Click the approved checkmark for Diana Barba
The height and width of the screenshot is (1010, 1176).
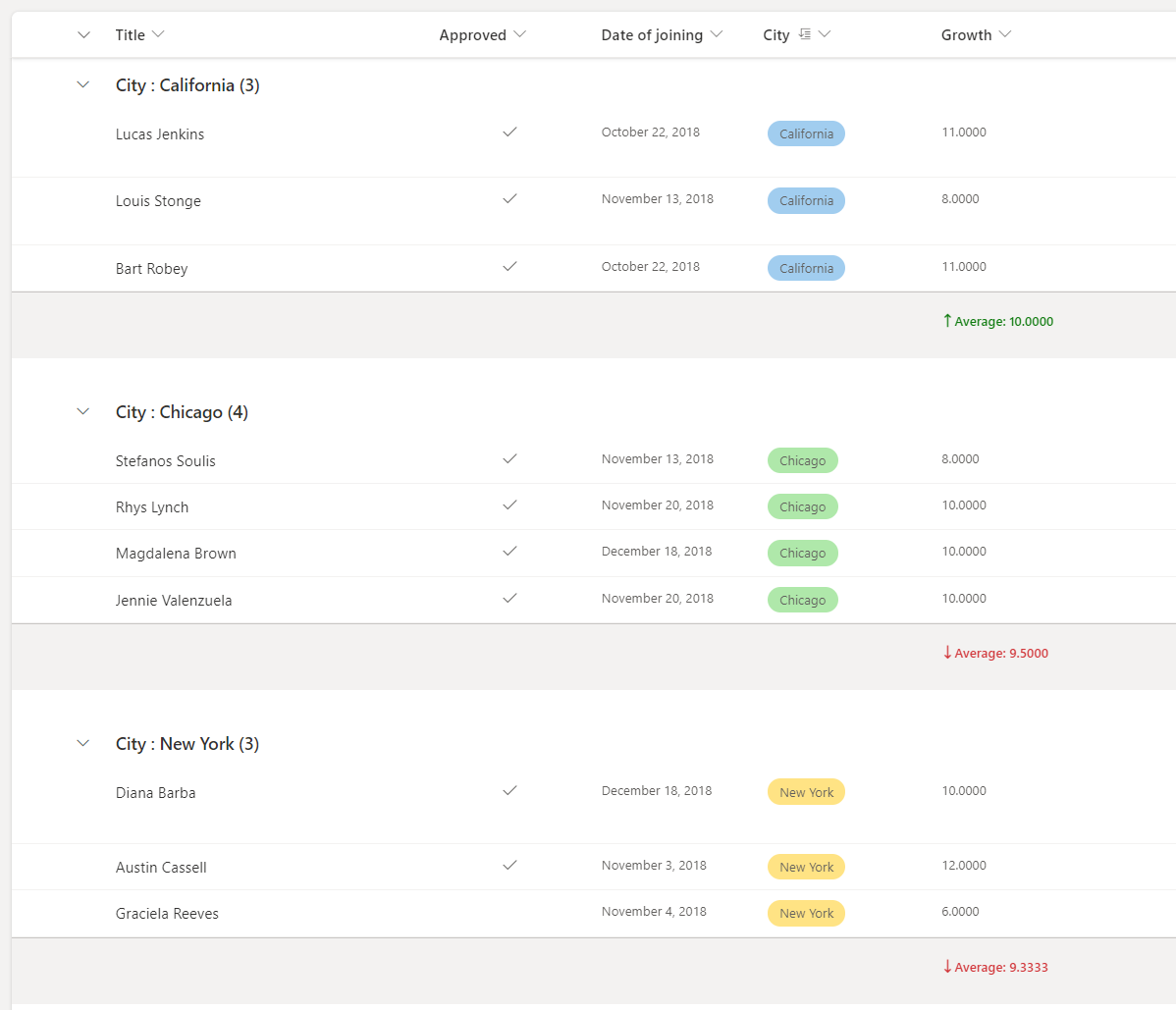click(509, 790)
